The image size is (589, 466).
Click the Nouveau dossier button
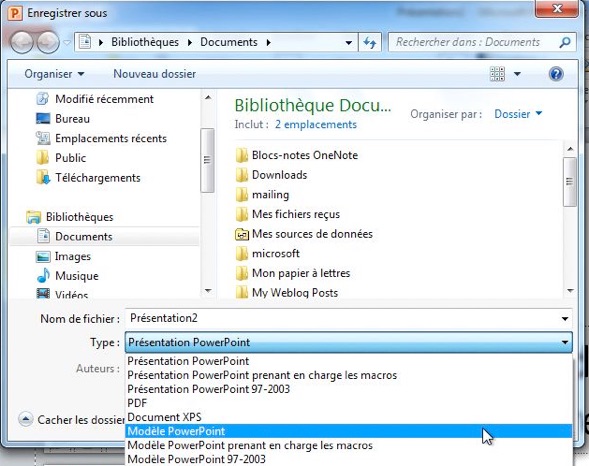click(154, 74)
